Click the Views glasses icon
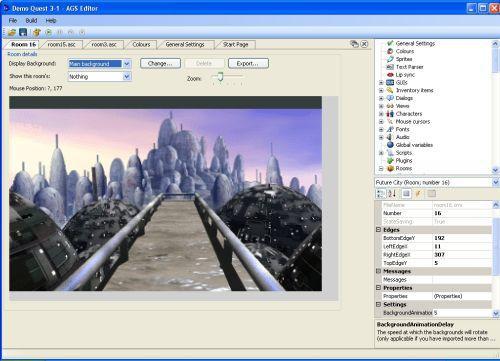500x361 pixels. click(x=390, y=106)
